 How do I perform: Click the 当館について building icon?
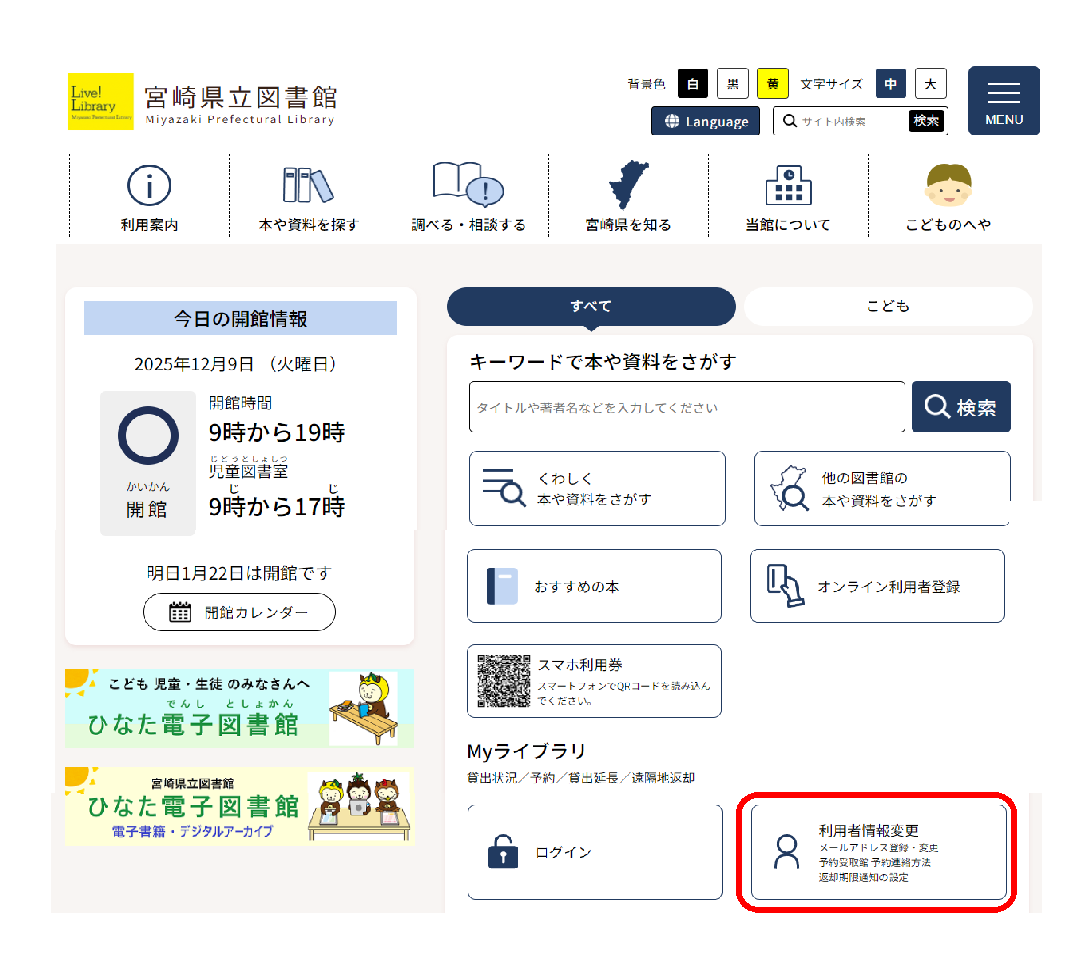[x=788, y=186]
